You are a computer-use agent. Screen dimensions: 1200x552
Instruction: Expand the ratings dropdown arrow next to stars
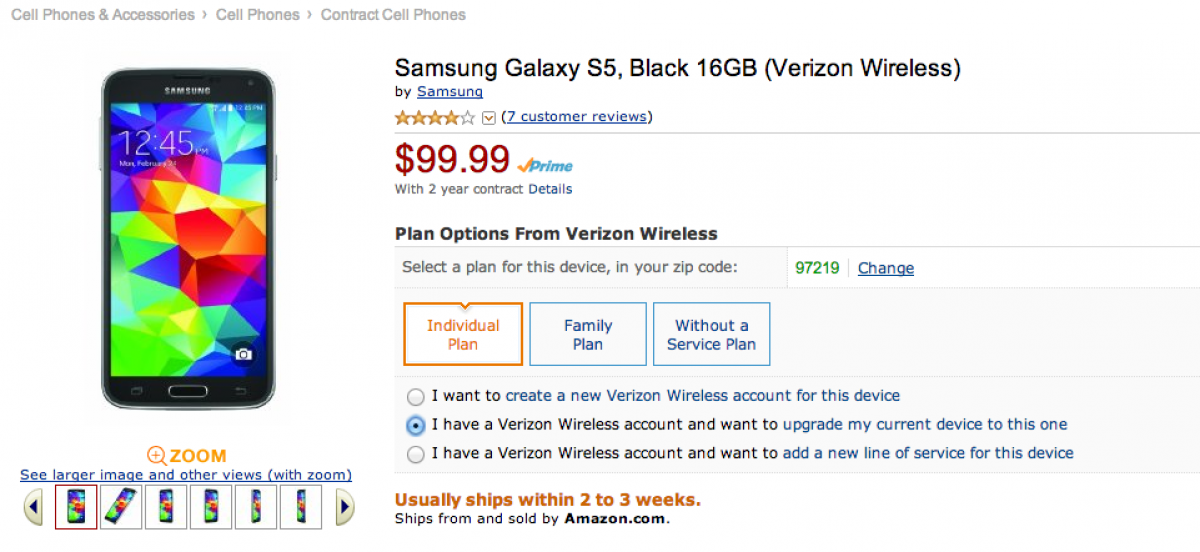489,118
